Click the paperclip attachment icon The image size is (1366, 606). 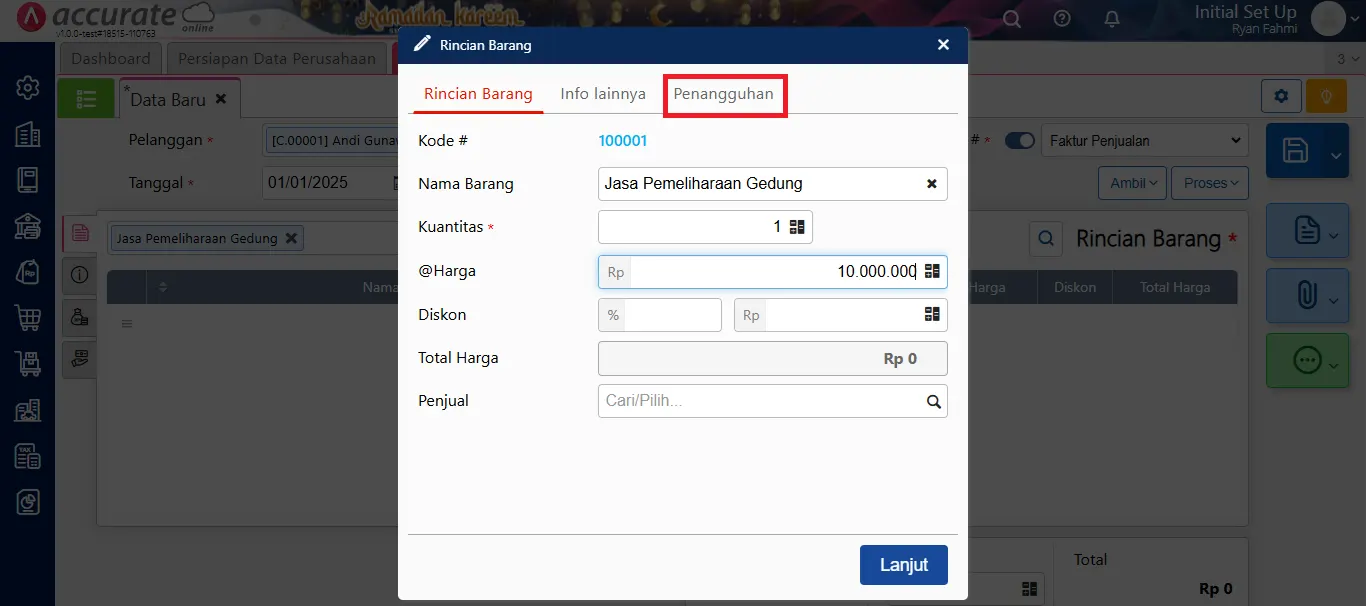[x=1306, y=296]
